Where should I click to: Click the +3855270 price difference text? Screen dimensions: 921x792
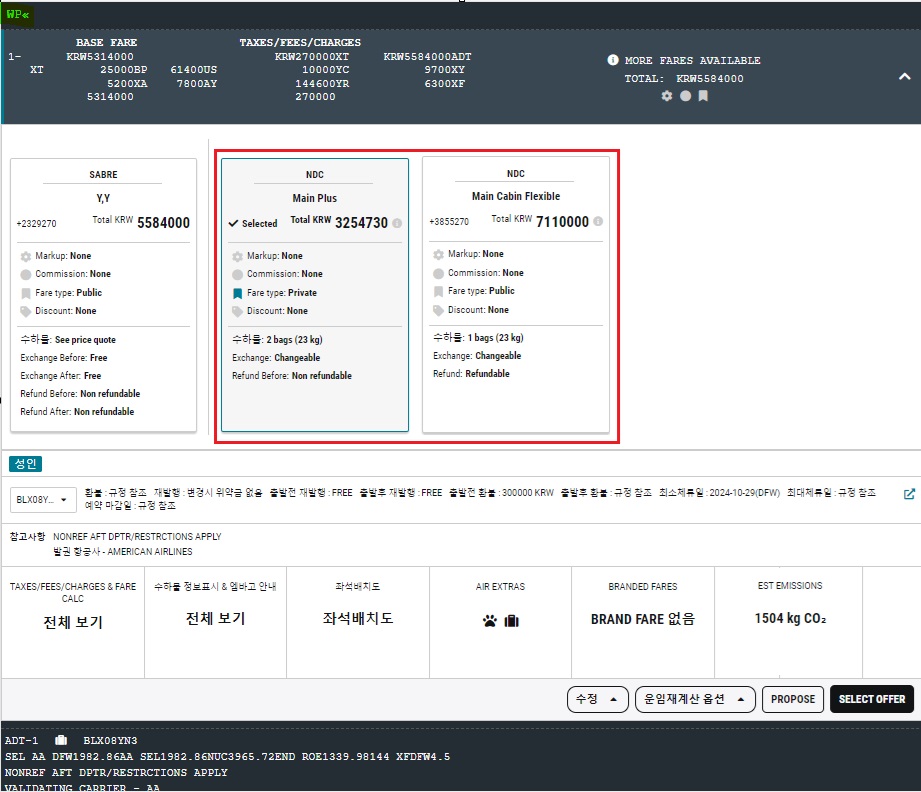coord(449,222)
